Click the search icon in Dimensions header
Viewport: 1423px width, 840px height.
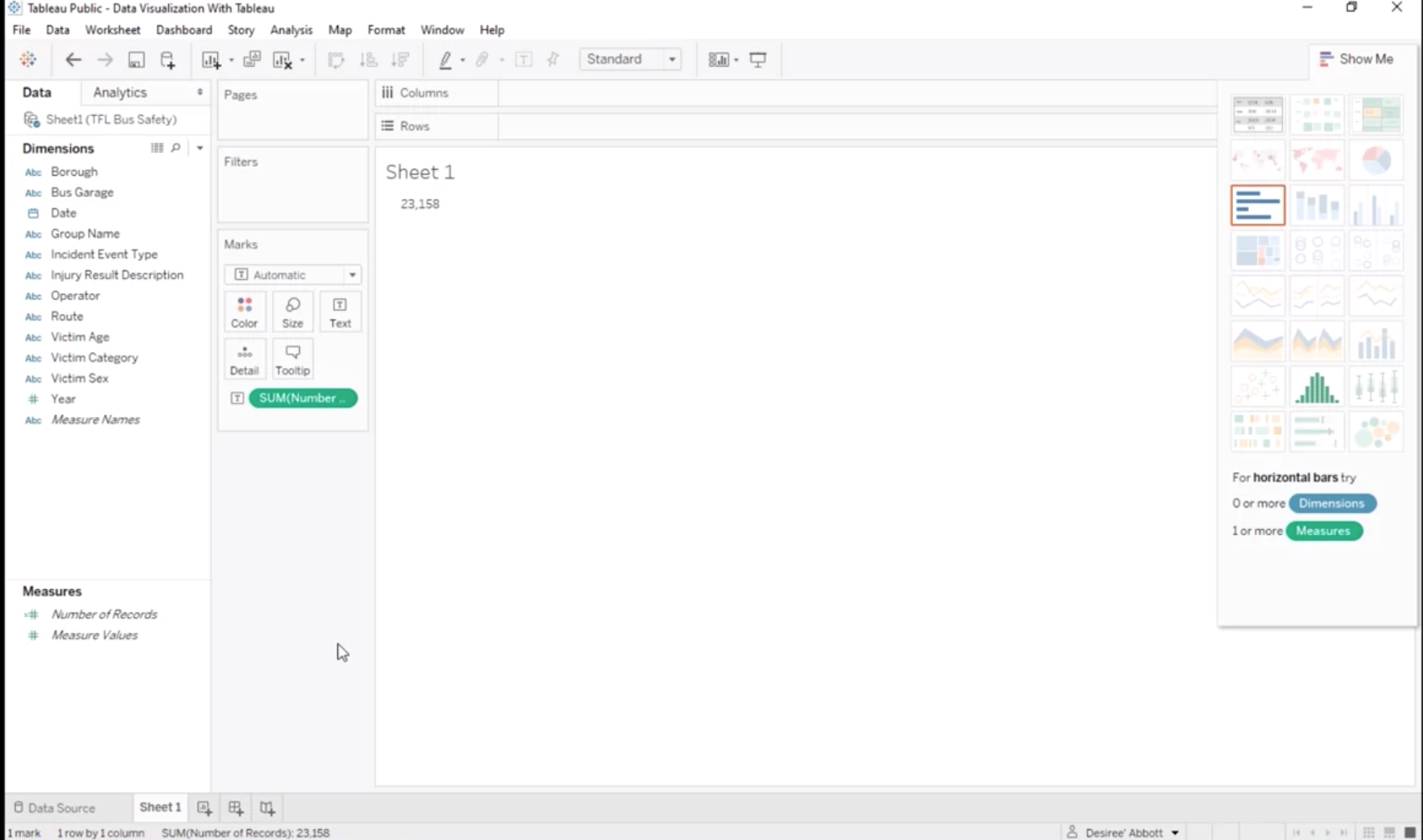[x=176, y=148]
